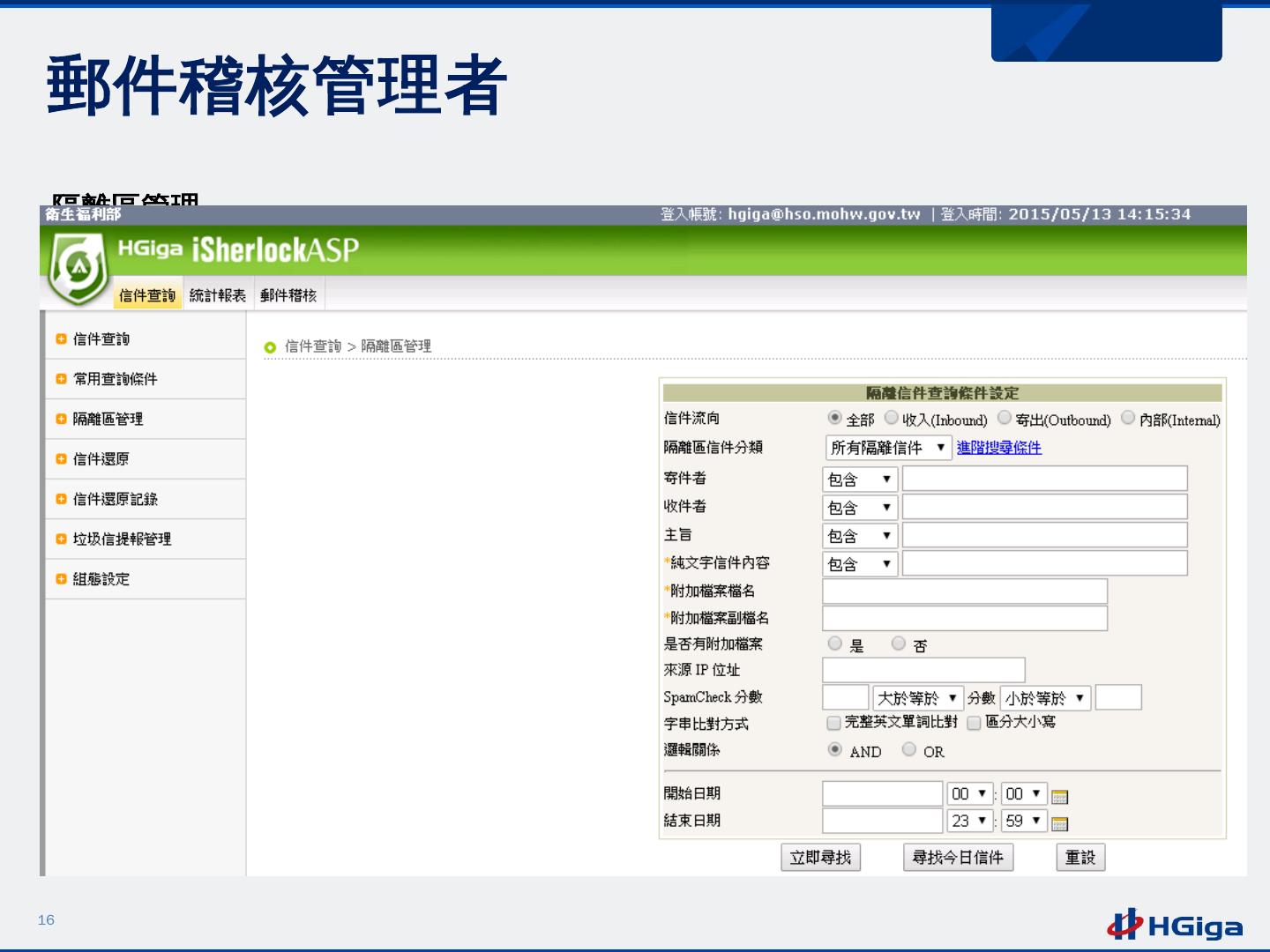Click the plus icon beside 信件還原記錄

[x=61, y=499]
